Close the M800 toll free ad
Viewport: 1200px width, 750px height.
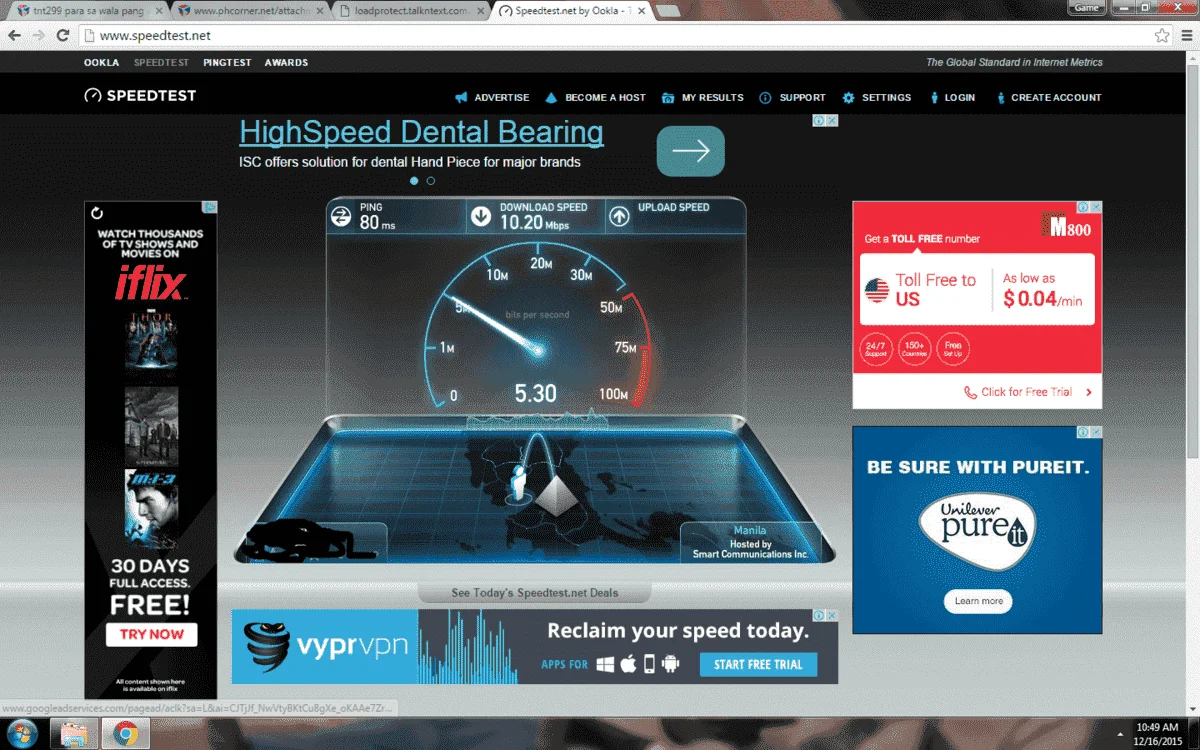[1096, 207]
